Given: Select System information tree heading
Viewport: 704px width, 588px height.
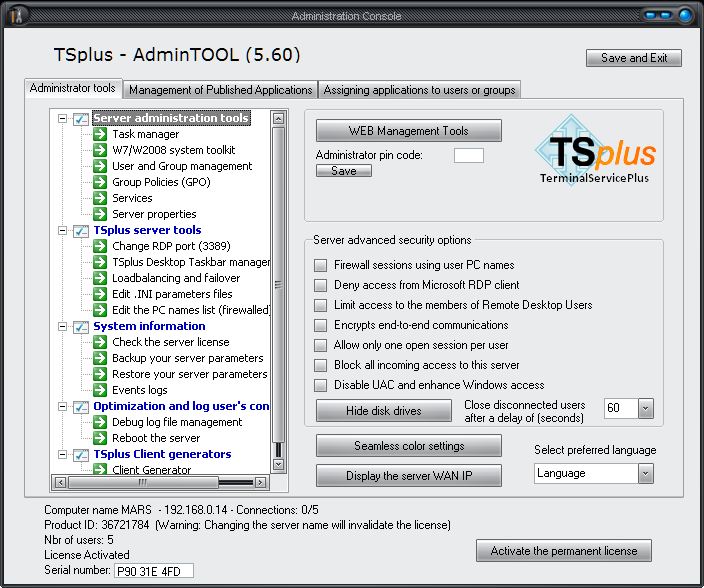Looking at the screenshot, I should point(149,326).
